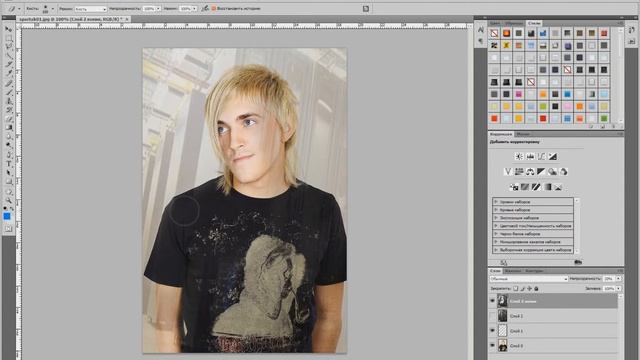The height and width of the screenshot is (360, 640).
Task: Close the spevitok01.jpg document tab
Action: pyautogui.click(x=127, y=19)
